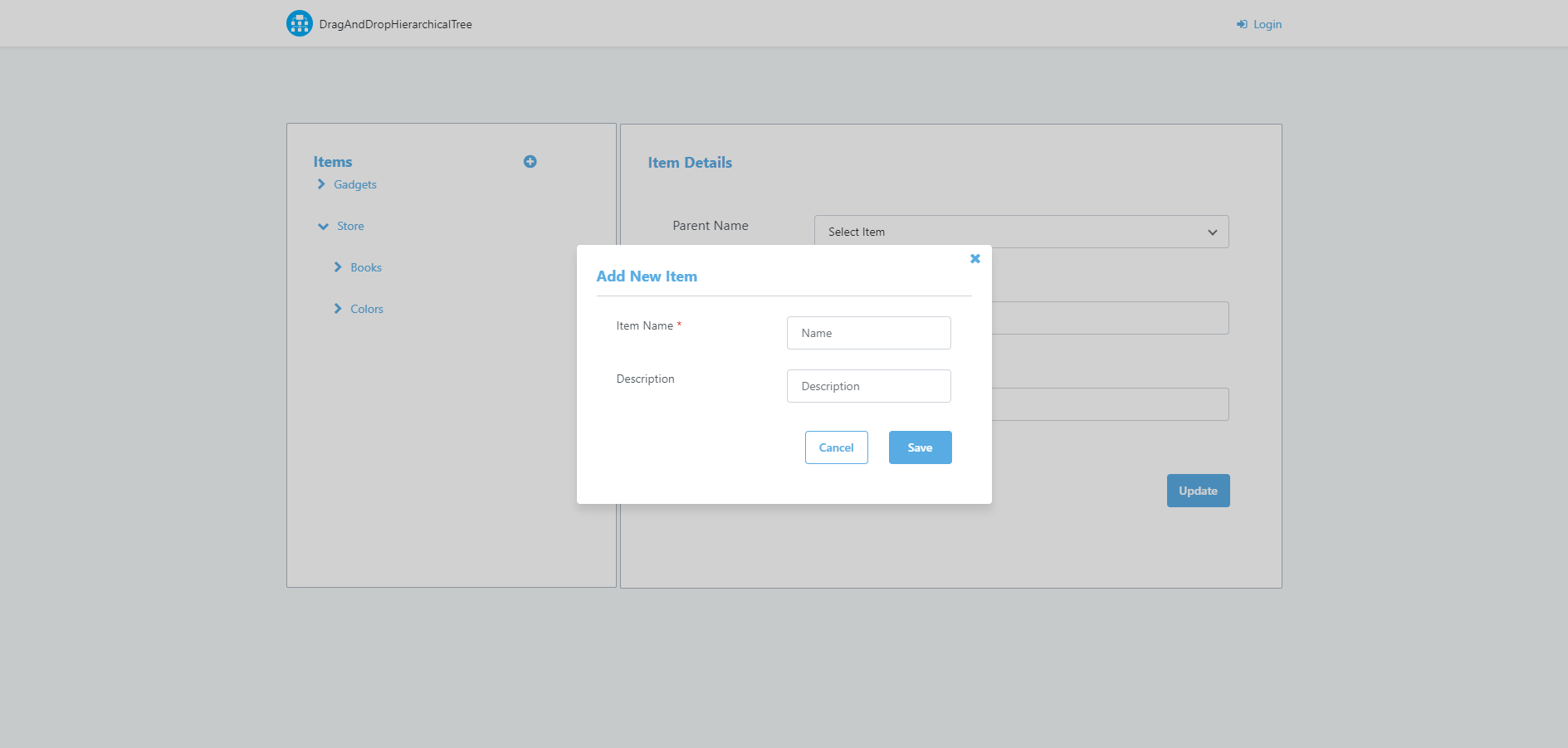
Task: Select the Colors item in the tree
Action: coord(367,308)
